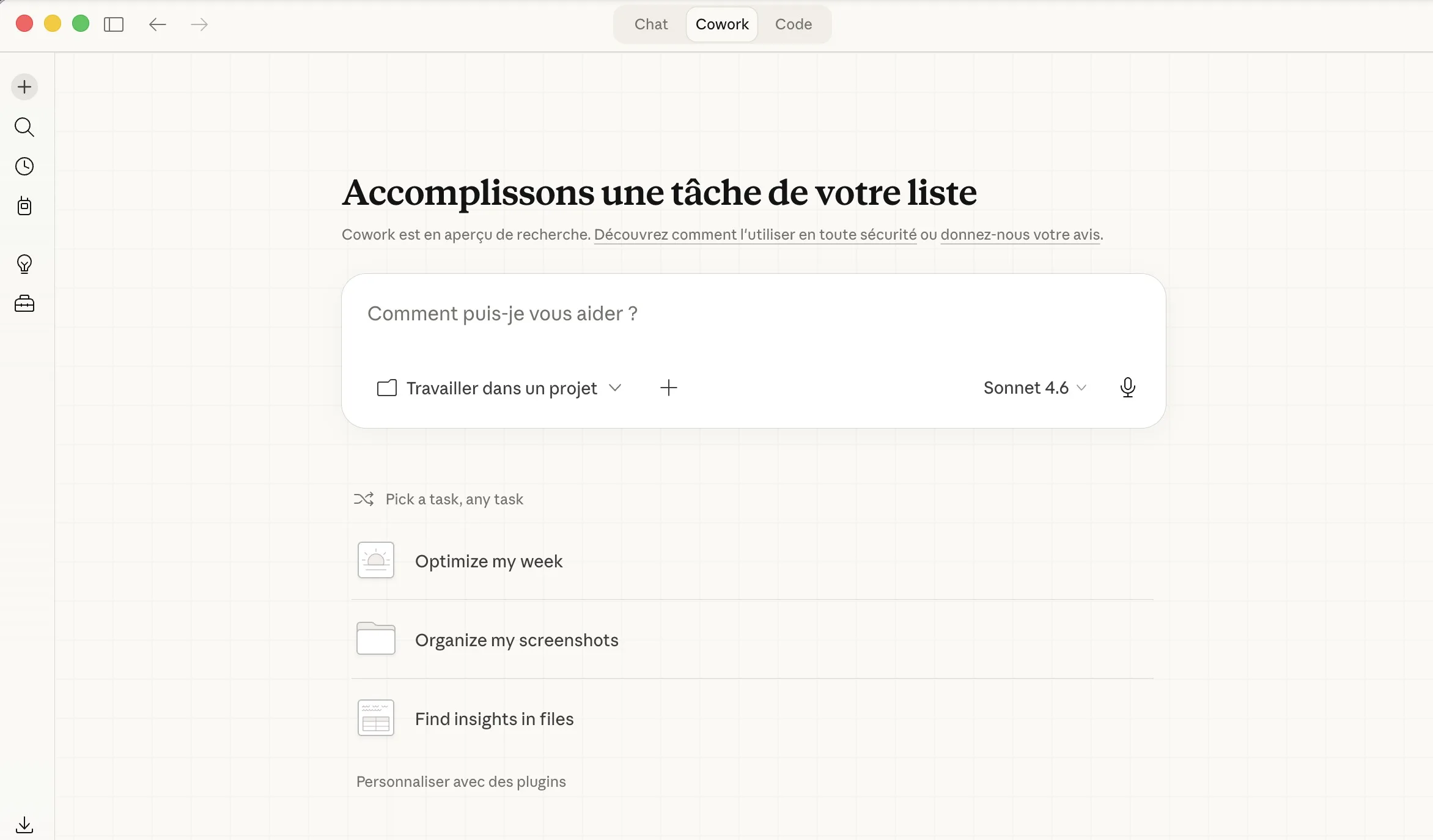Screen dimensions: 1433x840
Task: Open search from the sidebar magnifier icon
Action: coord(24,127)
